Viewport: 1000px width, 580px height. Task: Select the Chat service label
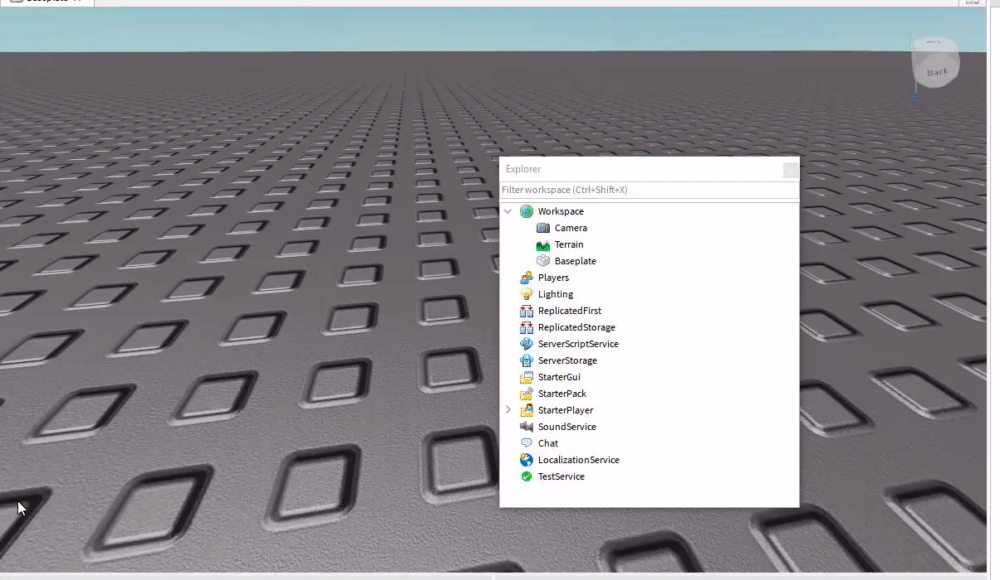(548, 443)
